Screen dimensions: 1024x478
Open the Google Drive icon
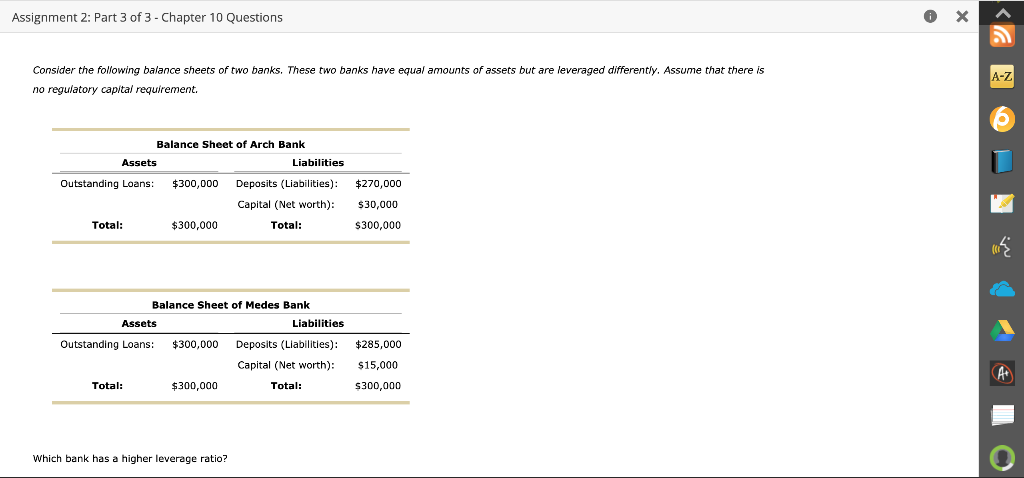coord(1002,331)
